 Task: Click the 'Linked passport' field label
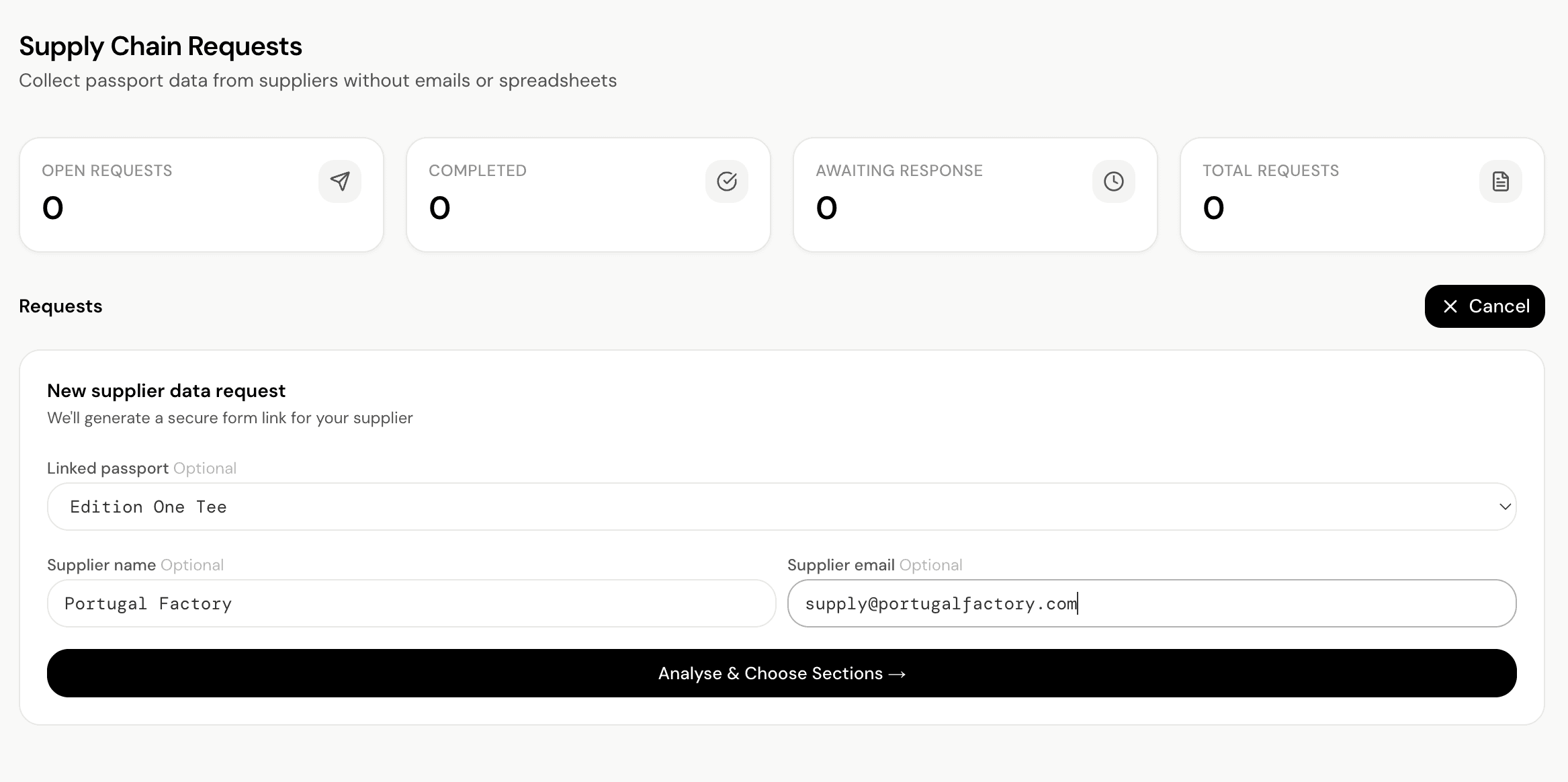pos(107,468)
